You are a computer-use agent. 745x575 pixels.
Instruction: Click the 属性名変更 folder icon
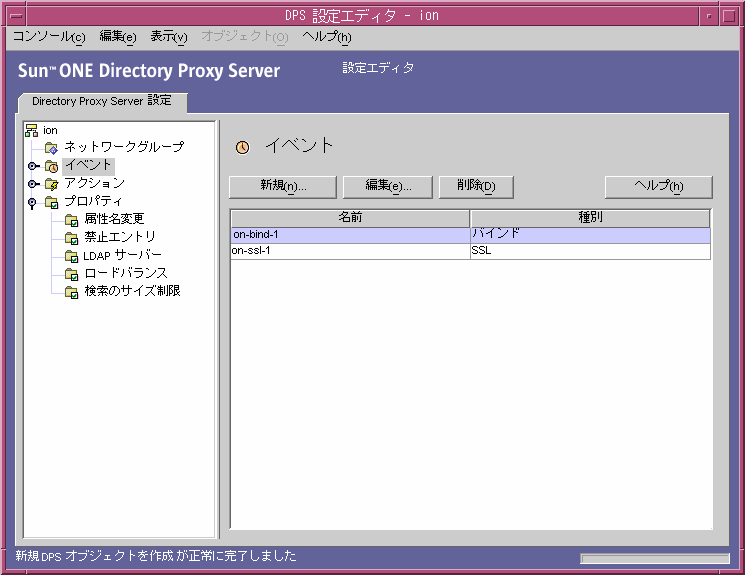71,220
